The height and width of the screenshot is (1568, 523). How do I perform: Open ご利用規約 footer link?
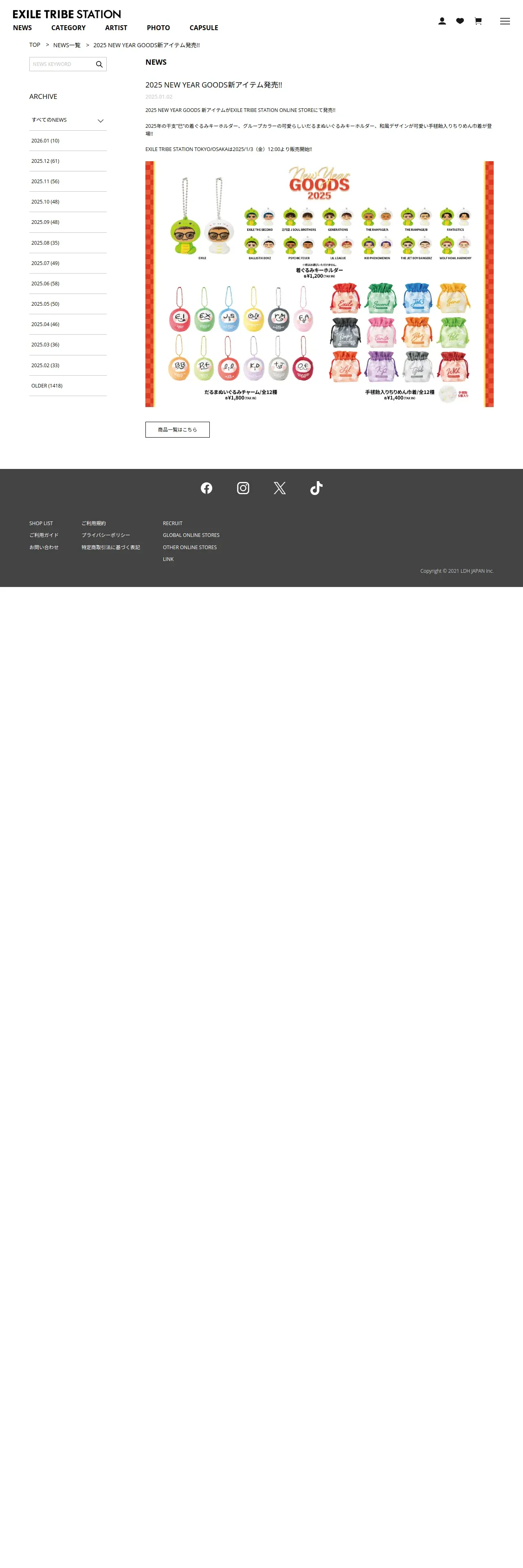pos(94,523)
